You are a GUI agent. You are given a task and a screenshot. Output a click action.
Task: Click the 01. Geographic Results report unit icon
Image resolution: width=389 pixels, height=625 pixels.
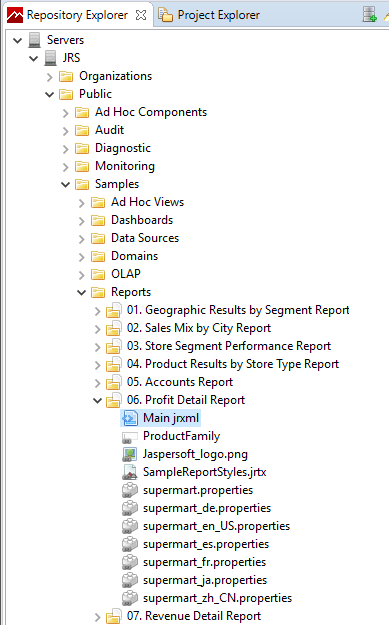114,310
